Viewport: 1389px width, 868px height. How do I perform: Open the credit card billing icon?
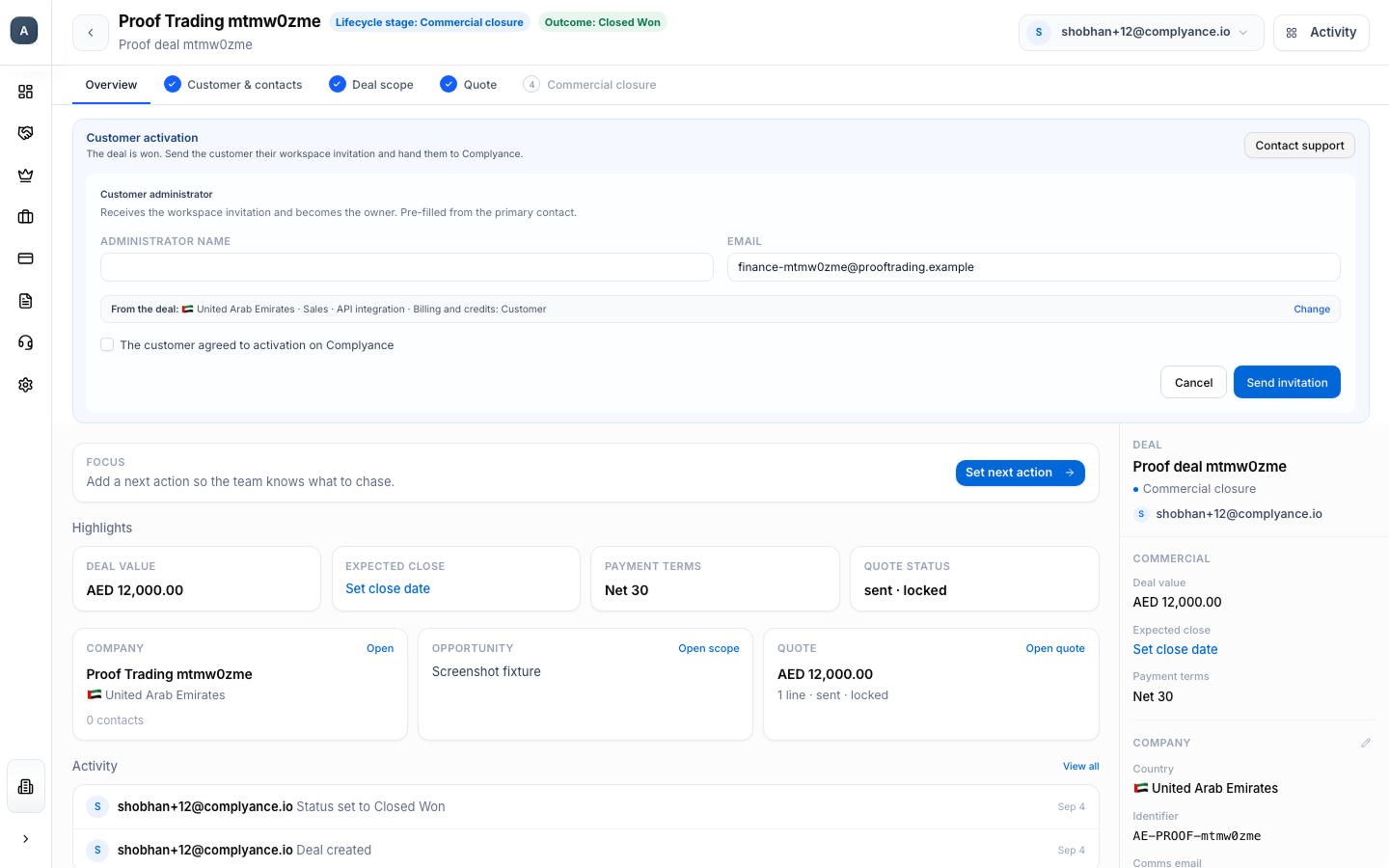[25, 258]
